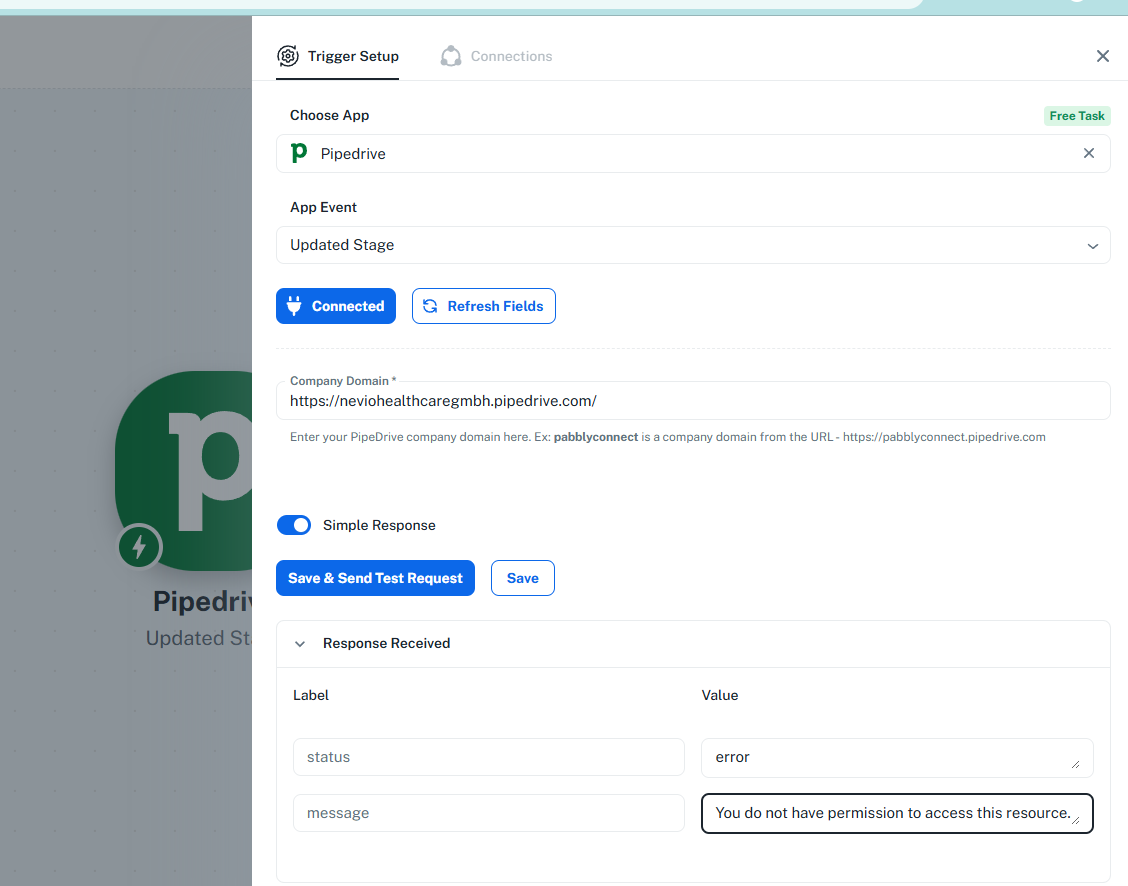Select the Trigger Setup tab

click(x=352, y=56)
